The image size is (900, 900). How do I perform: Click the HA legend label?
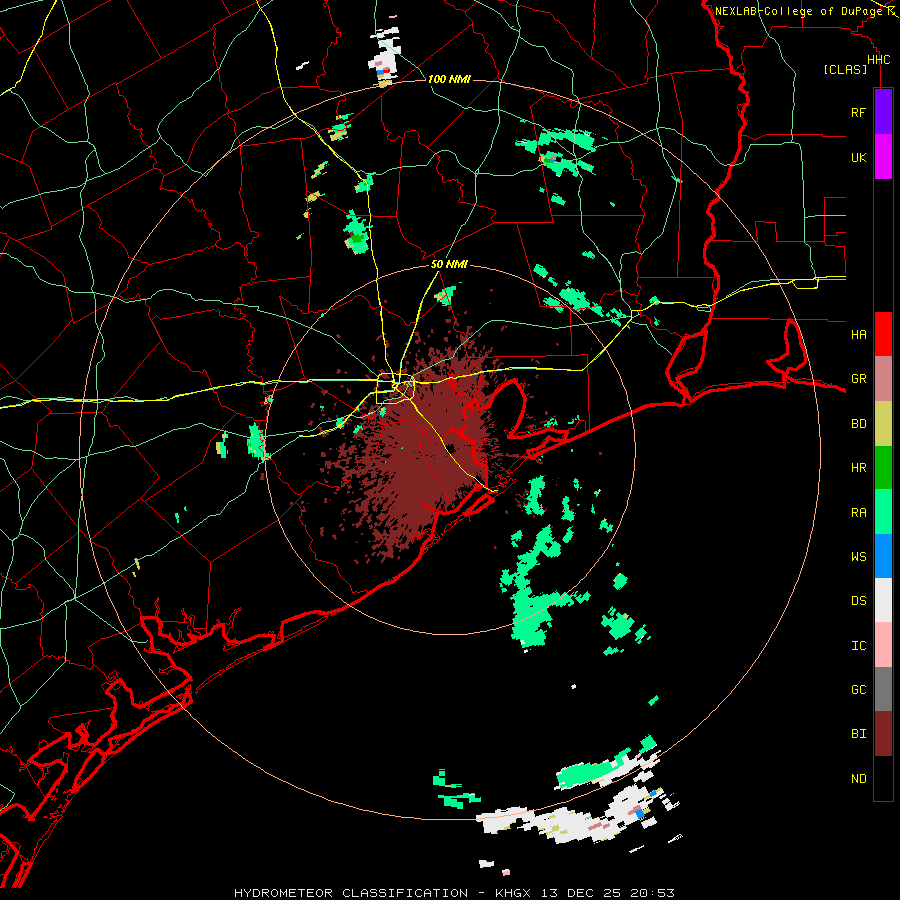[858, 334]
